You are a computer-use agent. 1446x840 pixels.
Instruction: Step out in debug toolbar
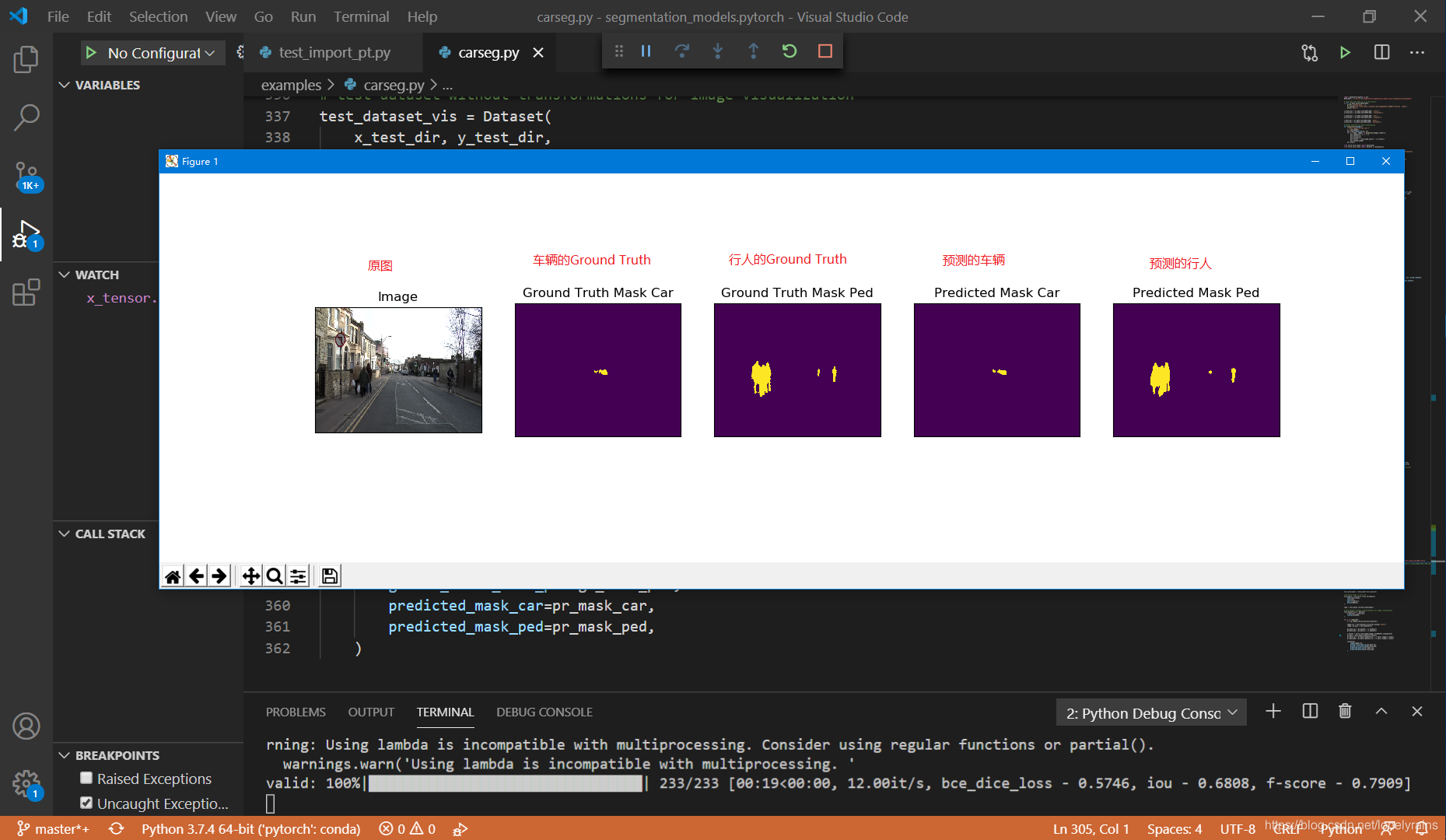(753, 51)
